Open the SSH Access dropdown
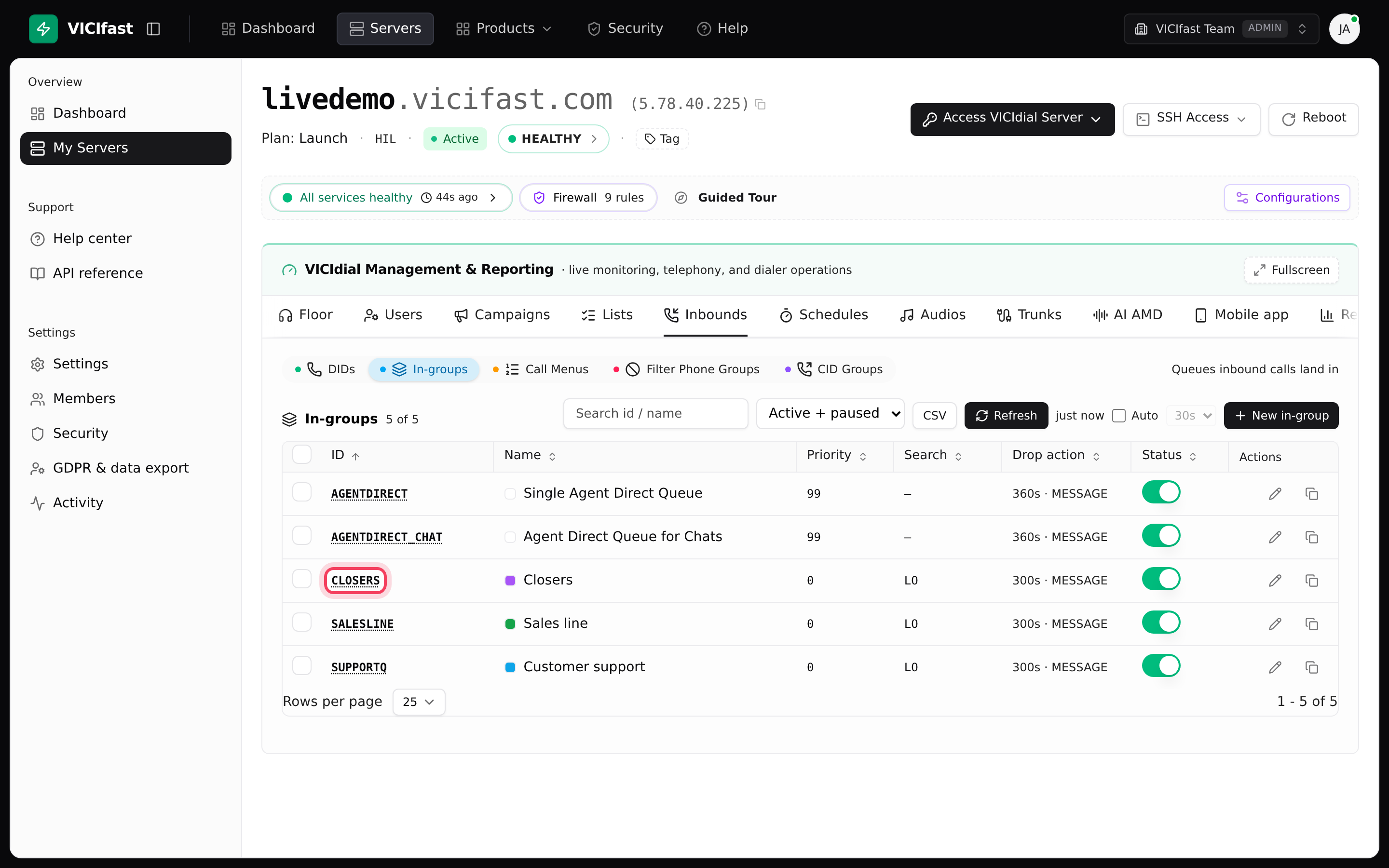1389x868 pixels. tap(1191, 120)
